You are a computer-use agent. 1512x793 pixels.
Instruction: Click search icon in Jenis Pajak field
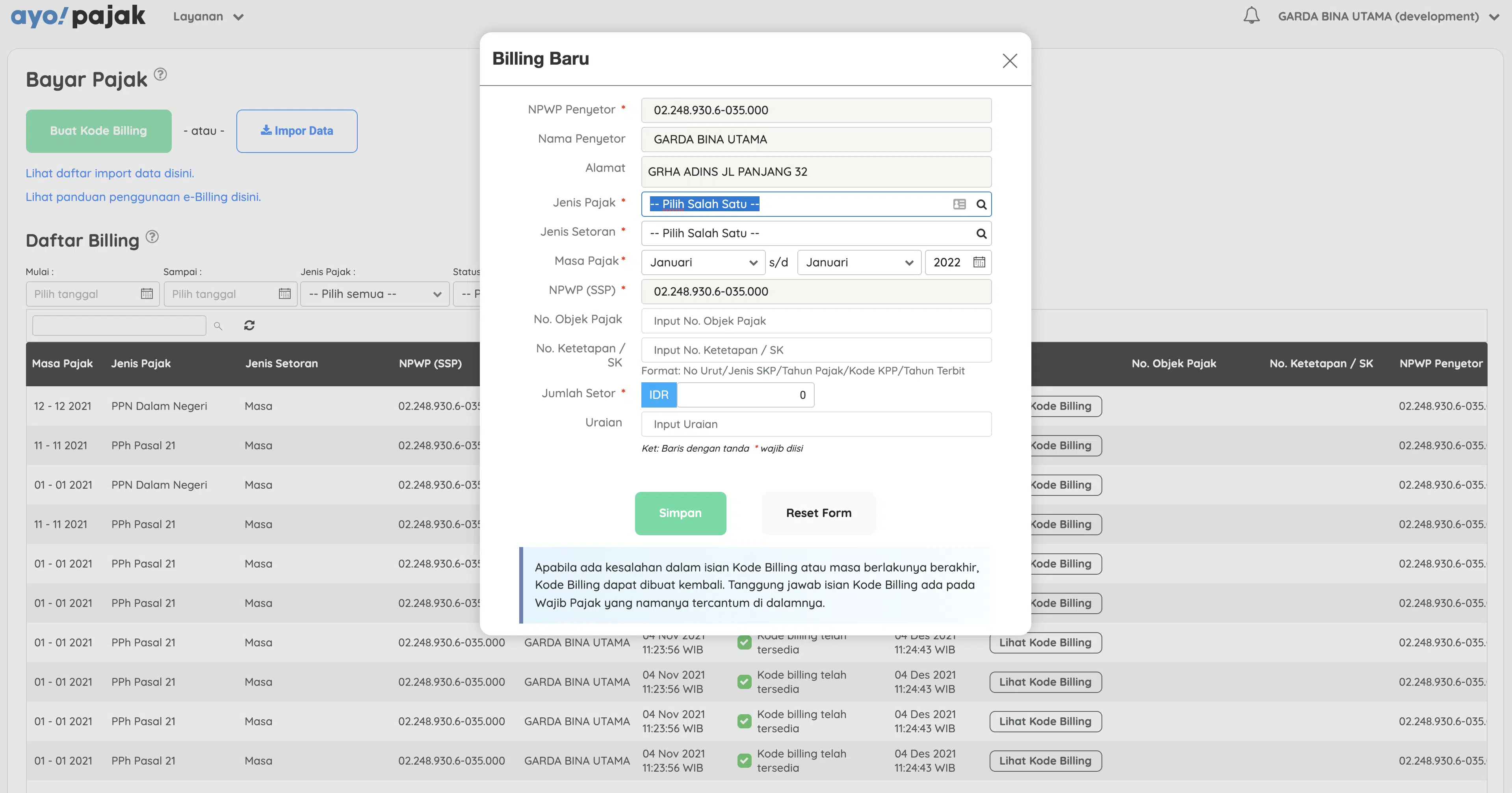point(981,204)
